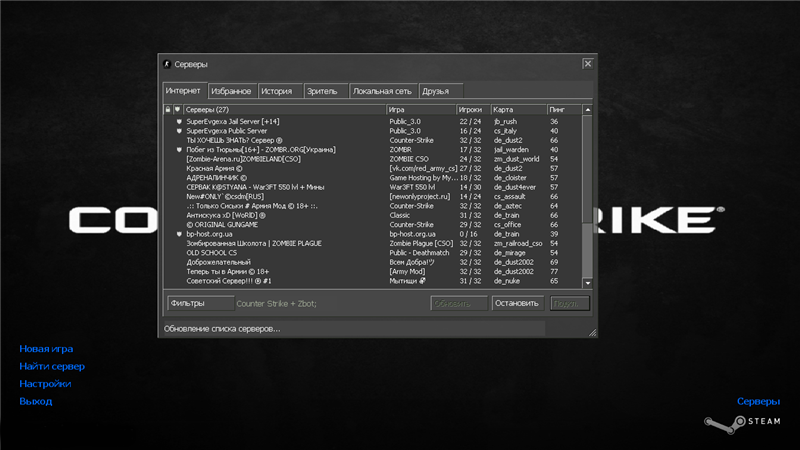800x450 pixels.
Task: Select Побег из Тюрьмы[16+] server row
Action: pos(373,150)
